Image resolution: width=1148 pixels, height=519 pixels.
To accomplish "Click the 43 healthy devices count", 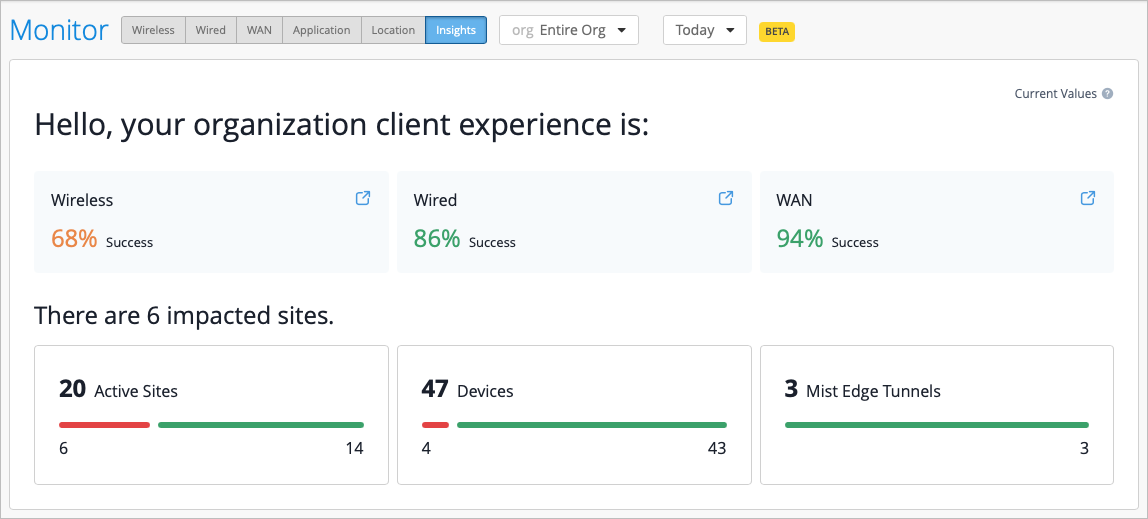I will 716,449.
